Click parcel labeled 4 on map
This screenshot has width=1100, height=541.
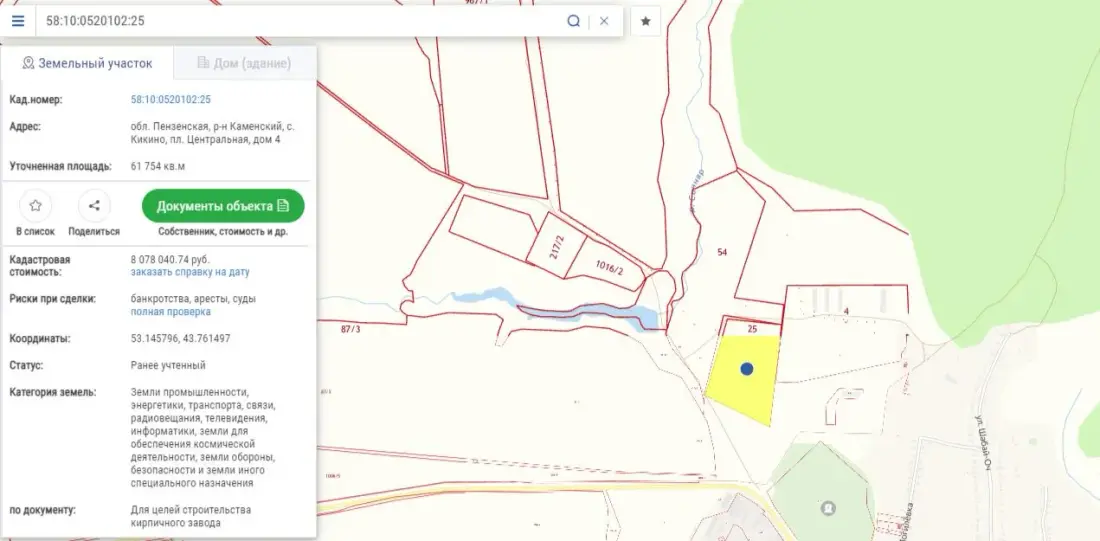(847, 311)
